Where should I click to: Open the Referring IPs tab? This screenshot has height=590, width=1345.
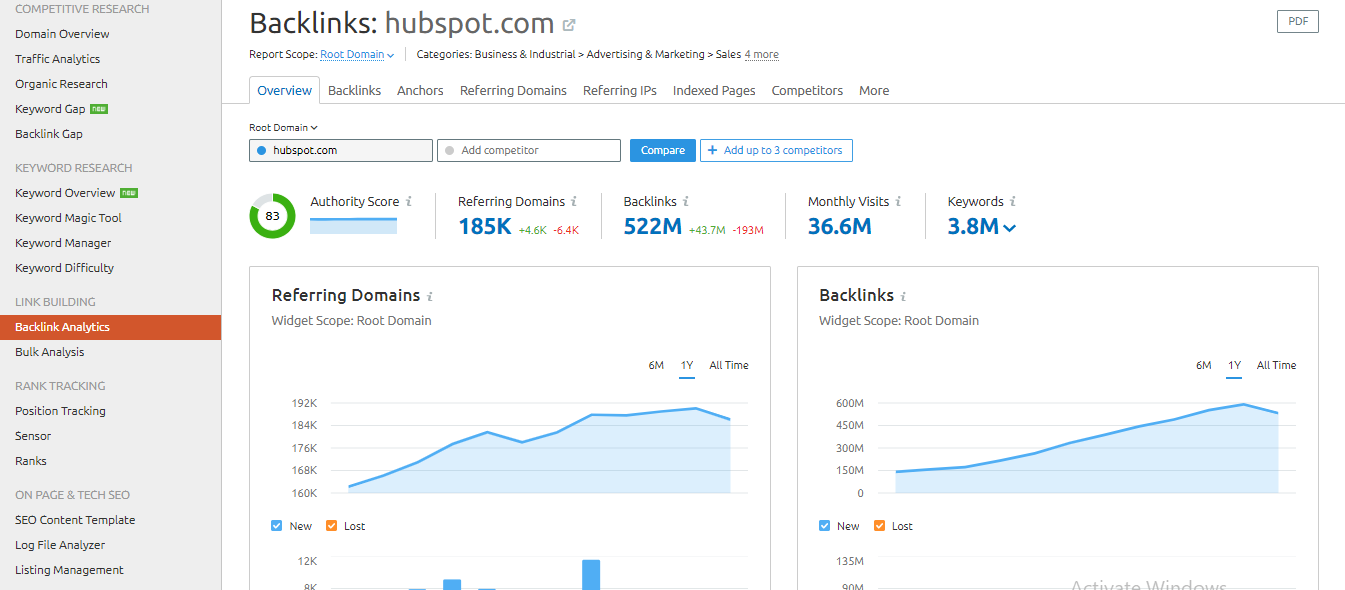pos(620,91)
